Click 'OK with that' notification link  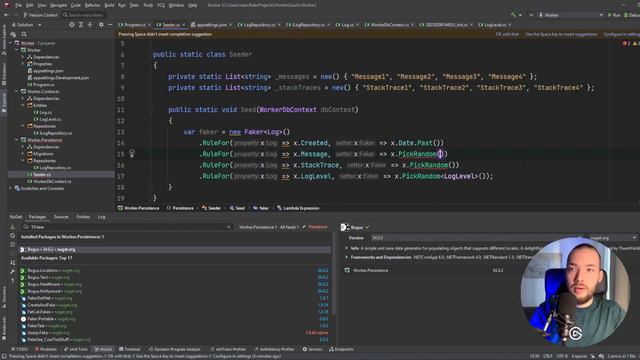tap(507, 34)
